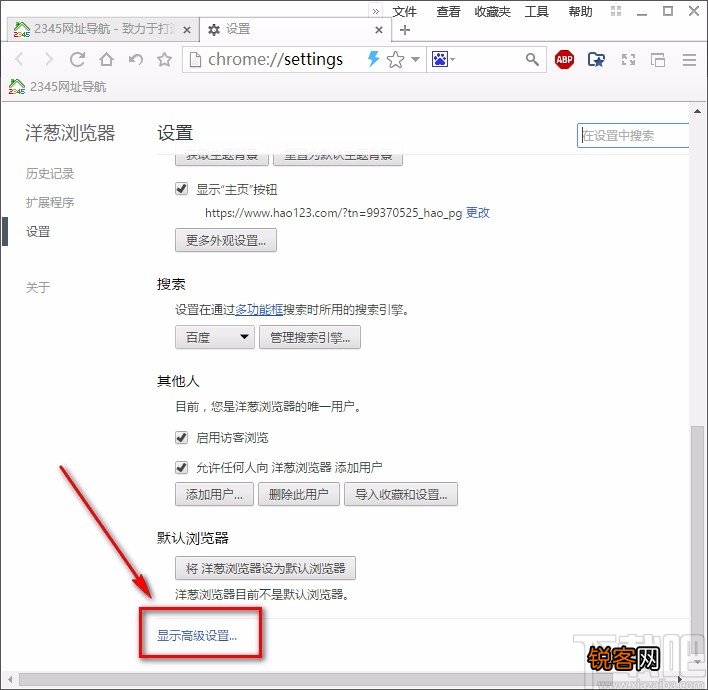
Task: Click 更多外观设置 button
Action: pyautogui.click(x=226, y=240)
